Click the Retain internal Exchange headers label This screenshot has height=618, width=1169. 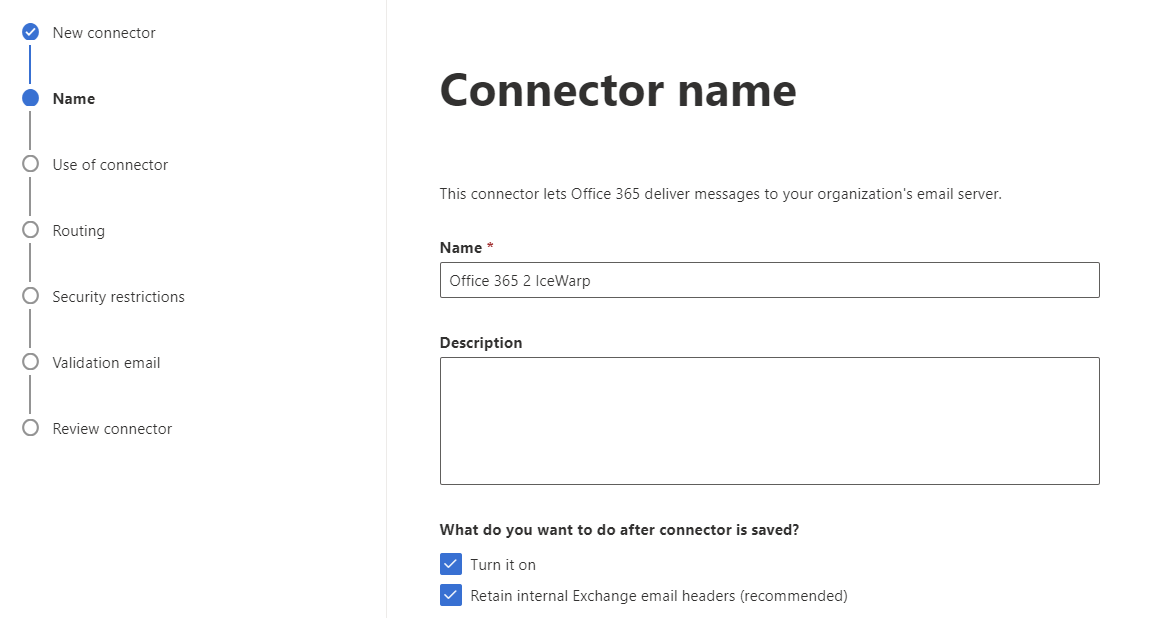[x=659, y=596]
